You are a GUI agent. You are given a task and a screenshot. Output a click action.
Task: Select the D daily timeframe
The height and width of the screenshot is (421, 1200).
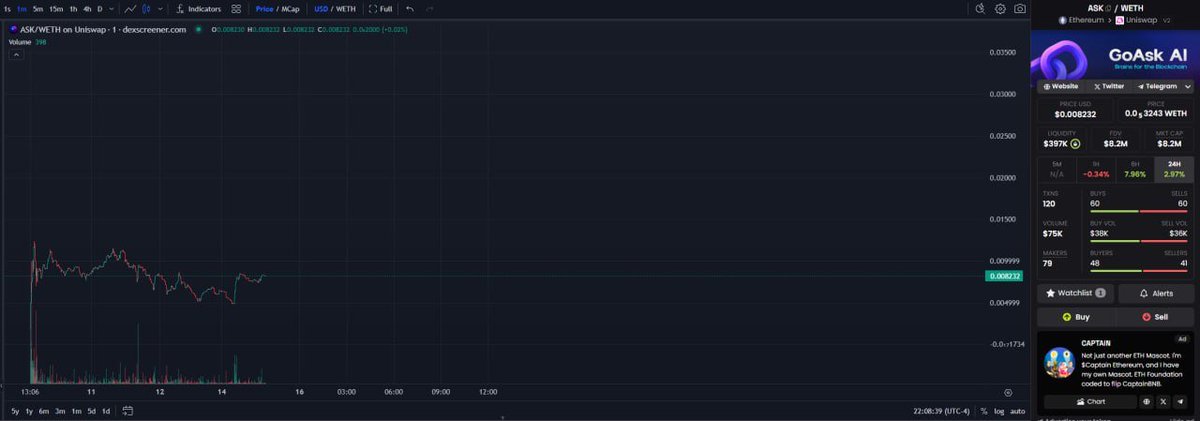tap(99, 9)
